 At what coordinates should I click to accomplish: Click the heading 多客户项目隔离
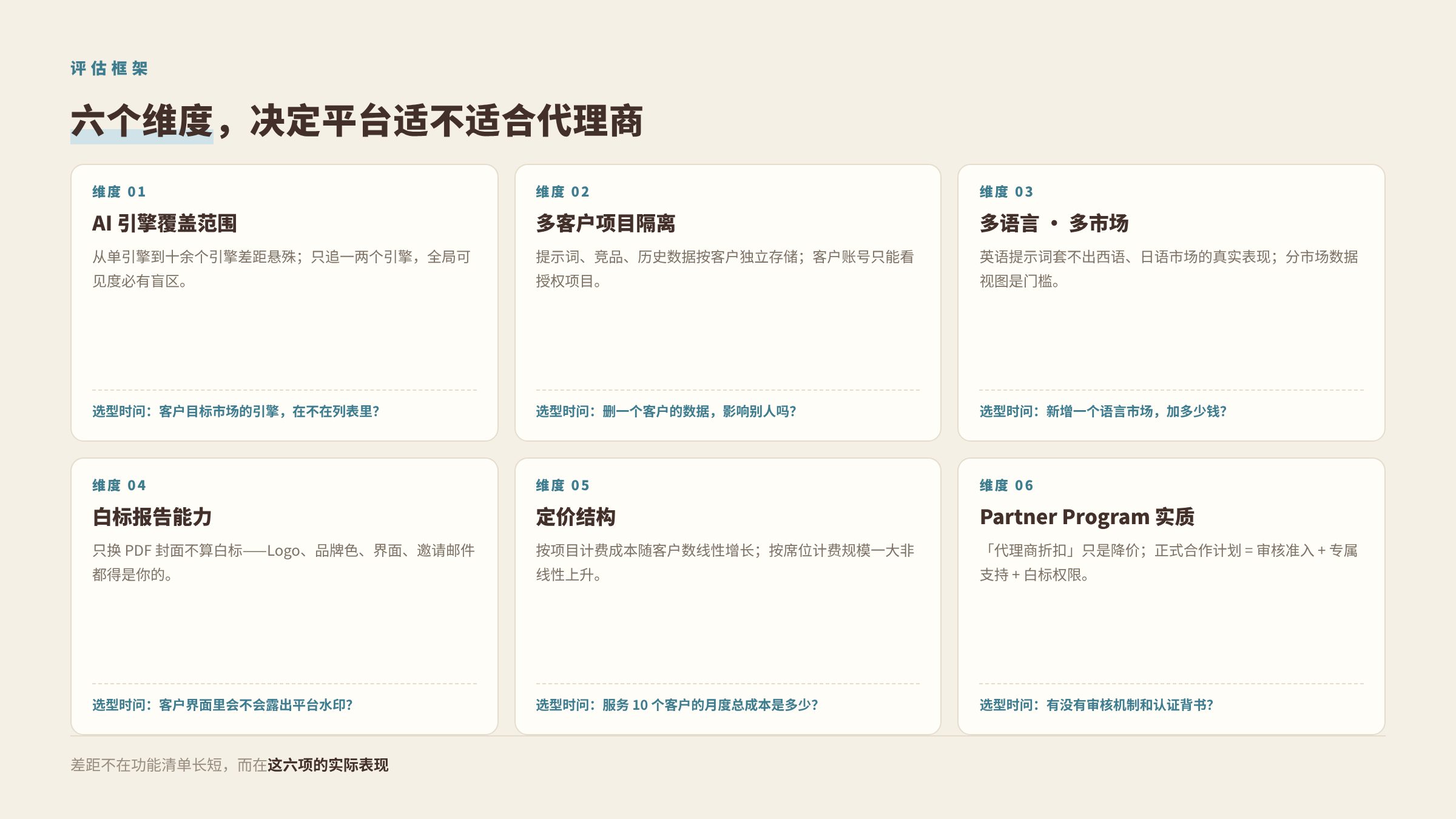tap(605, 223)
